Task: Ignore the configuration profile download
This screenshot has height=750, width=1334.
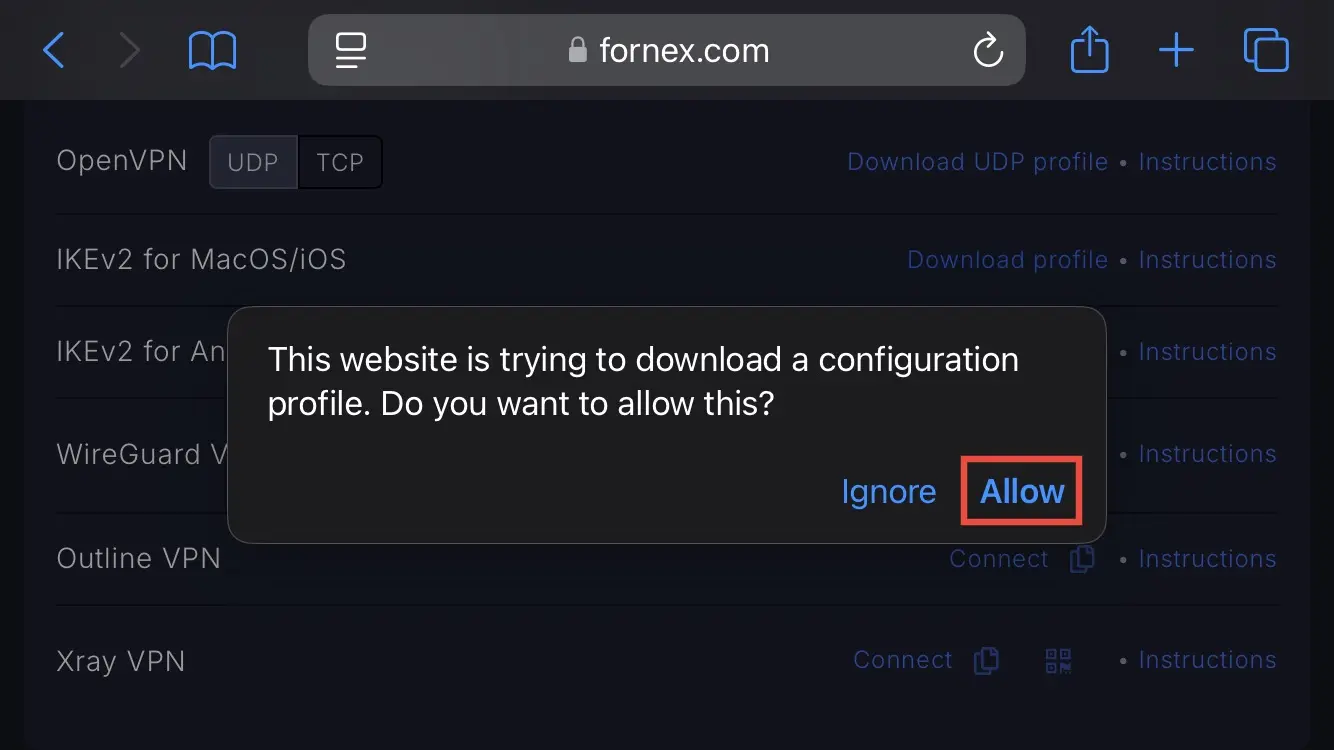Action: point(889,491)
